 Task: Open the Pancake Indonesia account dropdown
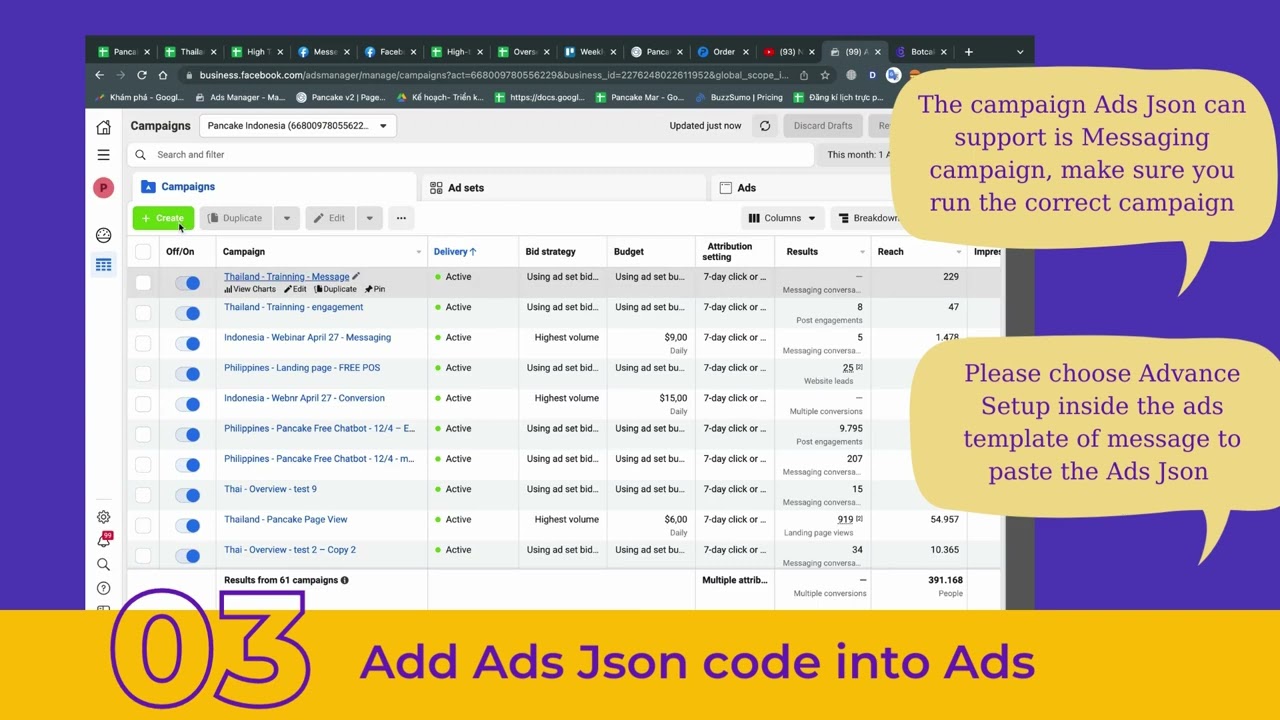(298, 126)
